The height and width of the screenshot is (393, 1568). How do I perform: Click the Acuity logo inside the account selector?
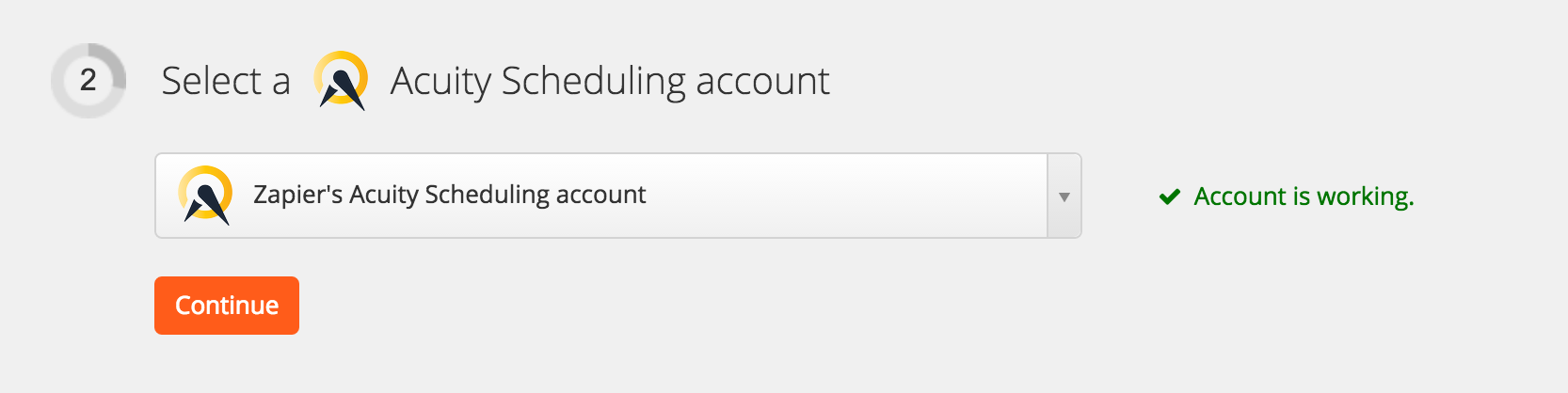(x=205, y=196)
